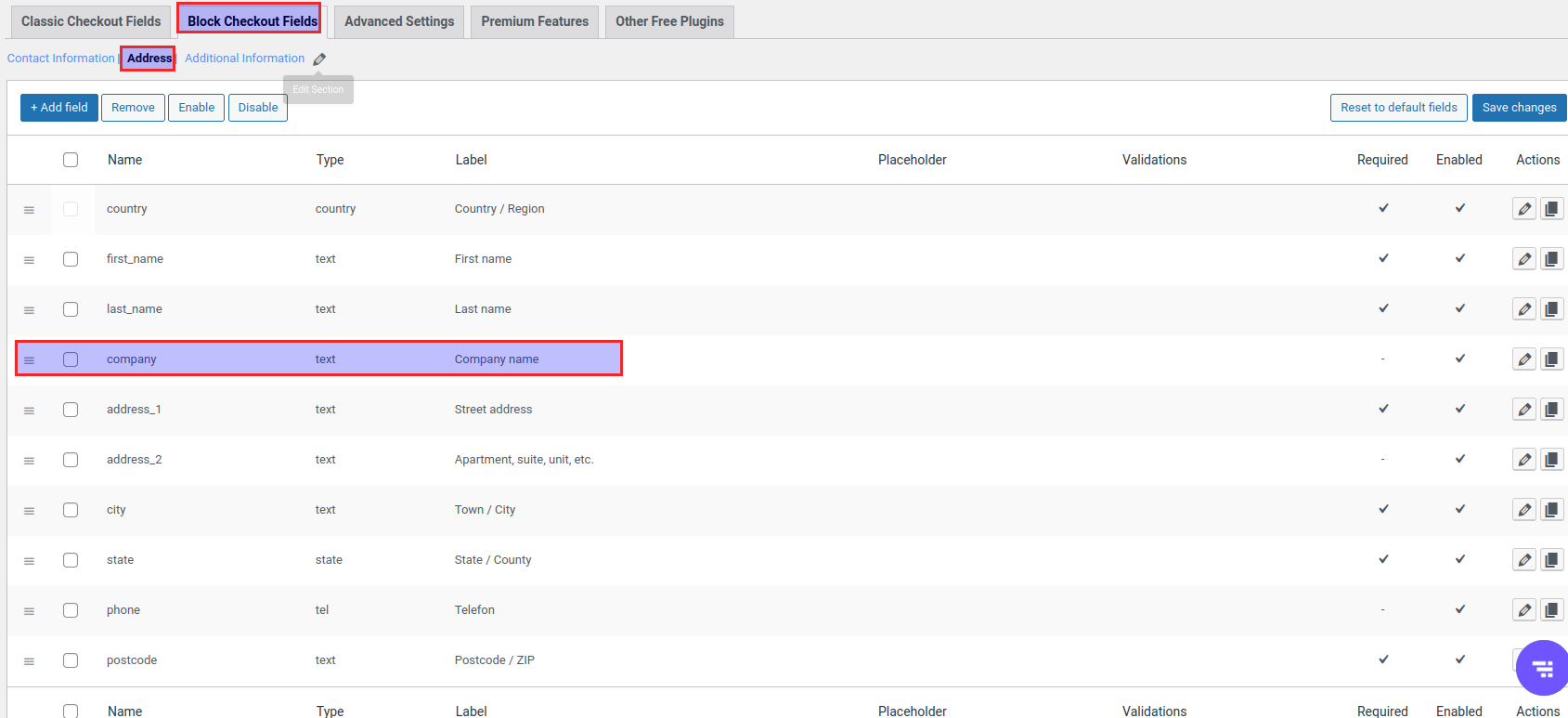This screenshot has width=1568, height=718.
Task: Edit the company field via pencil icon
Action: tap(1524, 359)
